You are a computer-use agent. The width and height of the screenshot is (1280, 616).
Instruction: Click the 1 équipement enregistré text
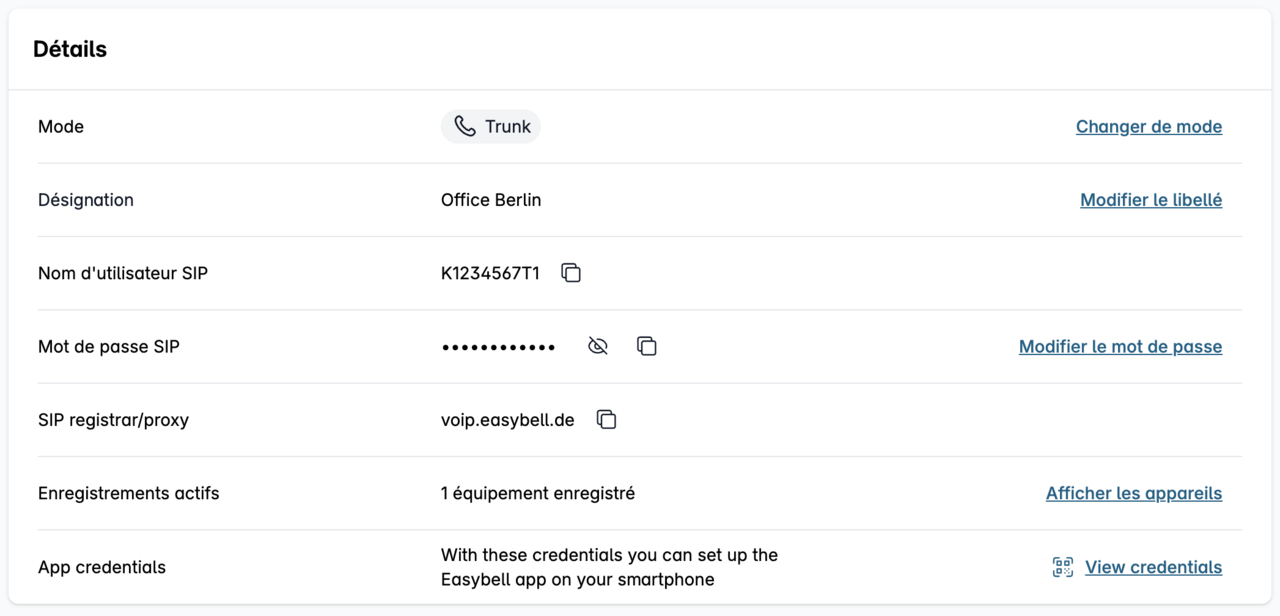pyautogui.click(x=538, y=493)
